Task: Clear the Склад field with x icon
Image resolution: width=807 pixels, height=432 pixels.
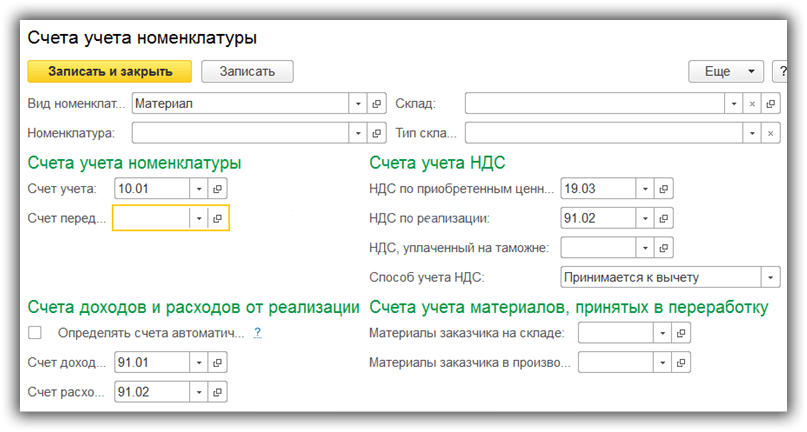Action: tap(752, 104)
